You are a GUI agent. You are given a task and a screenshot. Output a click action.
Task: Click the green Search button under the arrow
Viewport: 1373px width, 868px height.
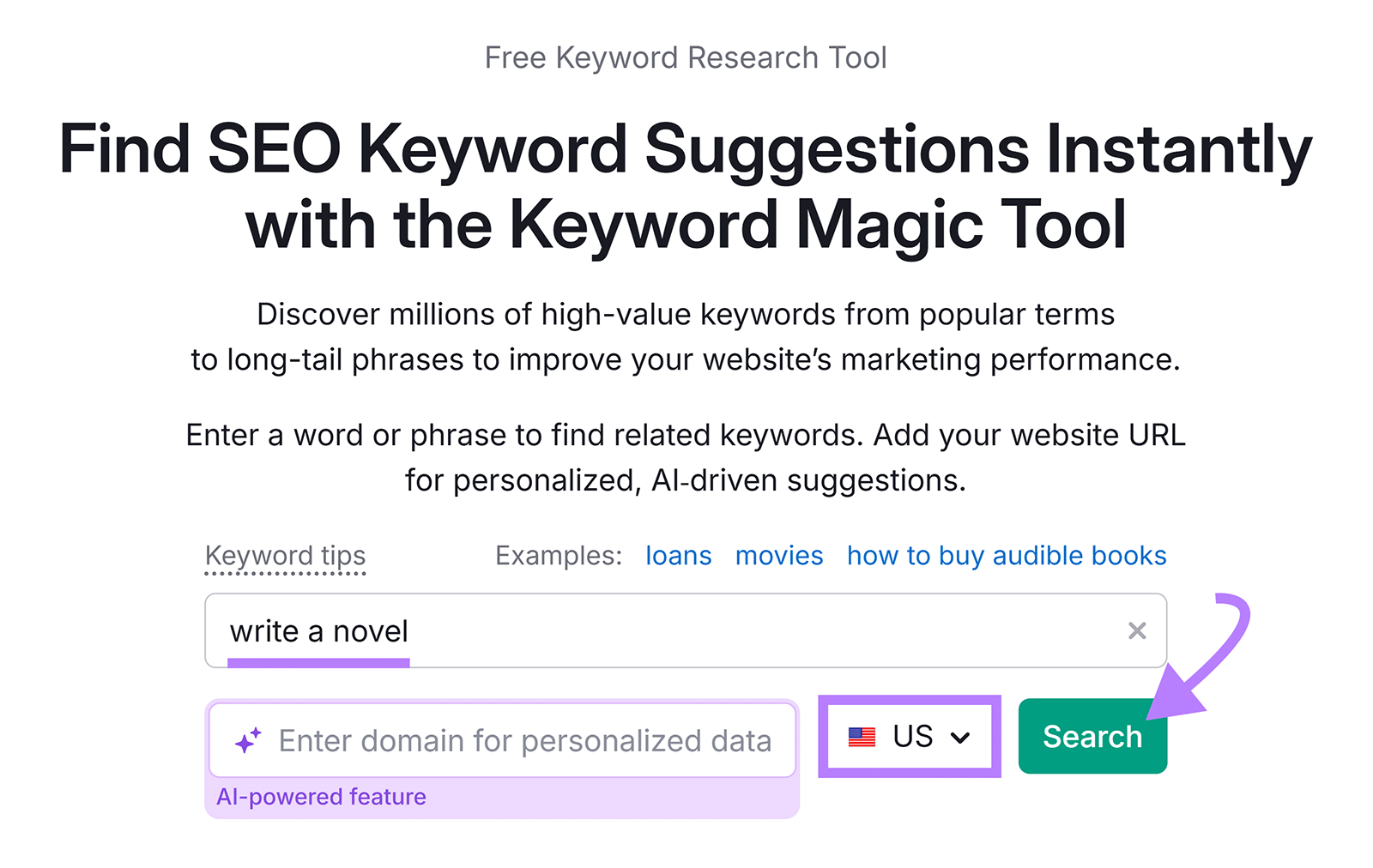(1092, 736)
